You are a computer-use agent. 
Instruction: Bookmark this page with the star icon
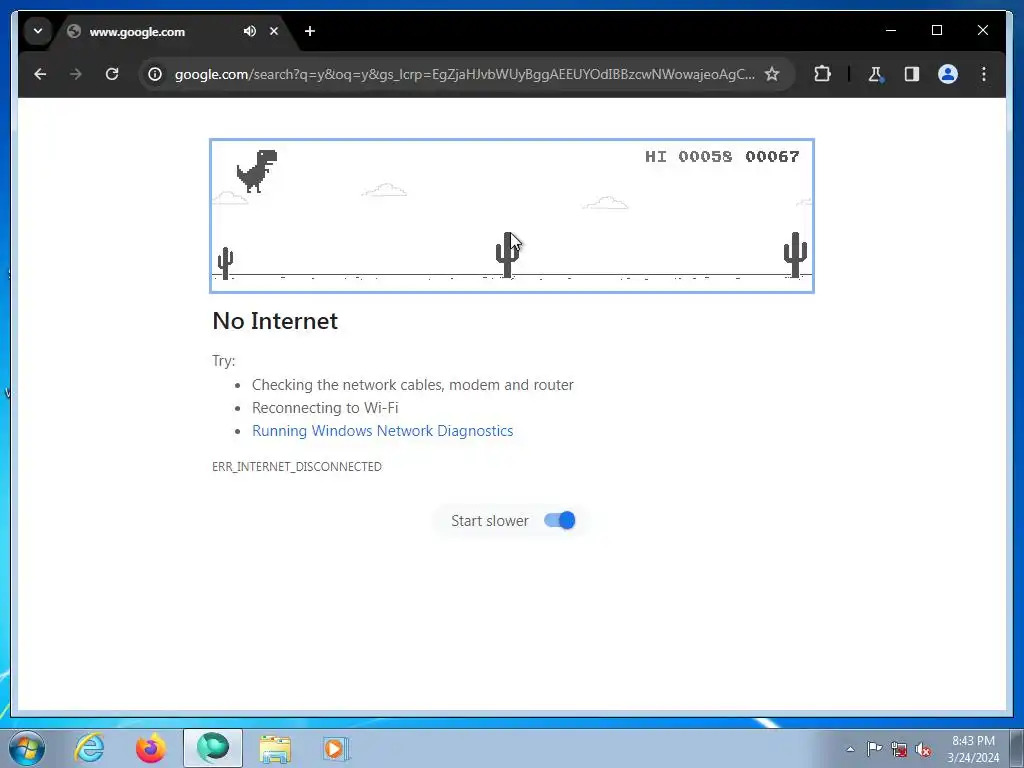pos(772,74)
